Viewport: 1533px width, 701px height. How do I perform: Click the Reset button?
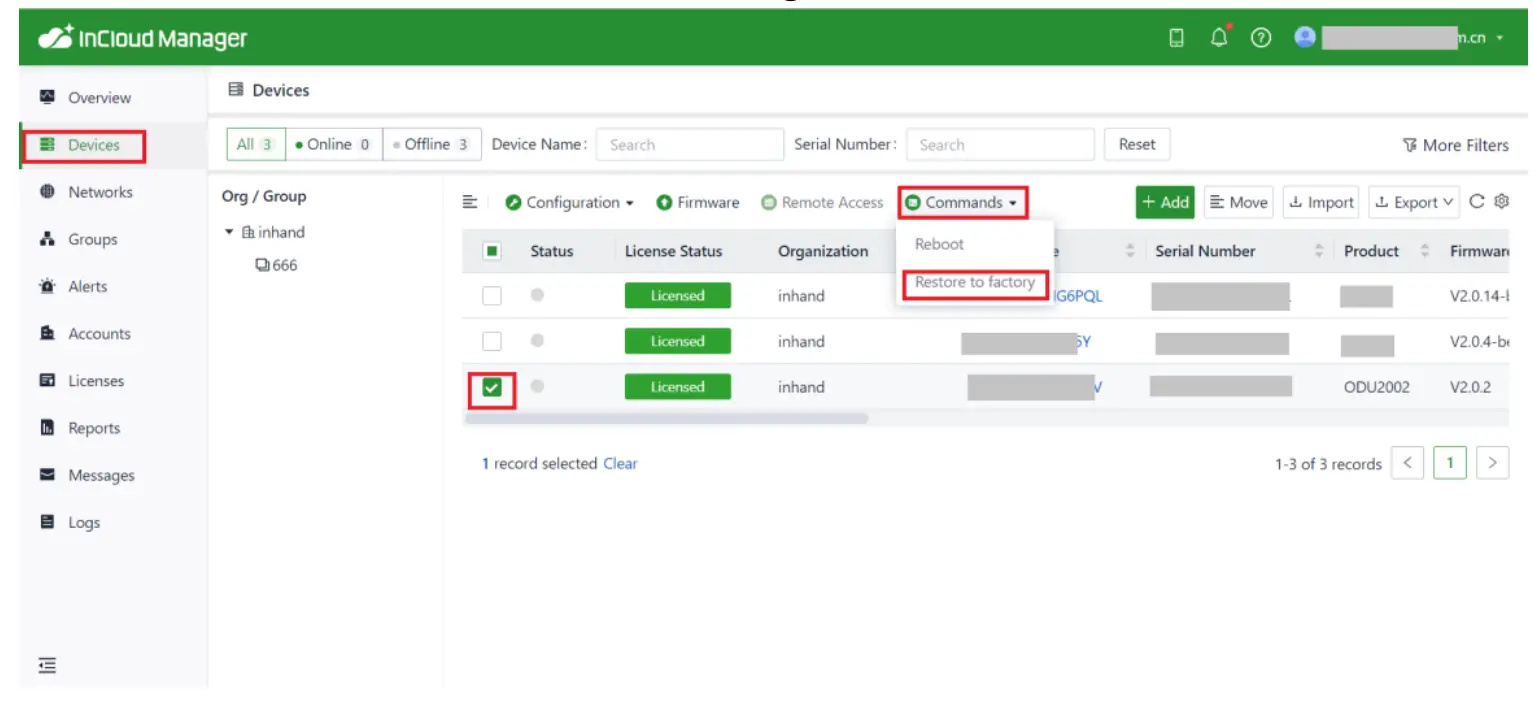coord(1137,144)
